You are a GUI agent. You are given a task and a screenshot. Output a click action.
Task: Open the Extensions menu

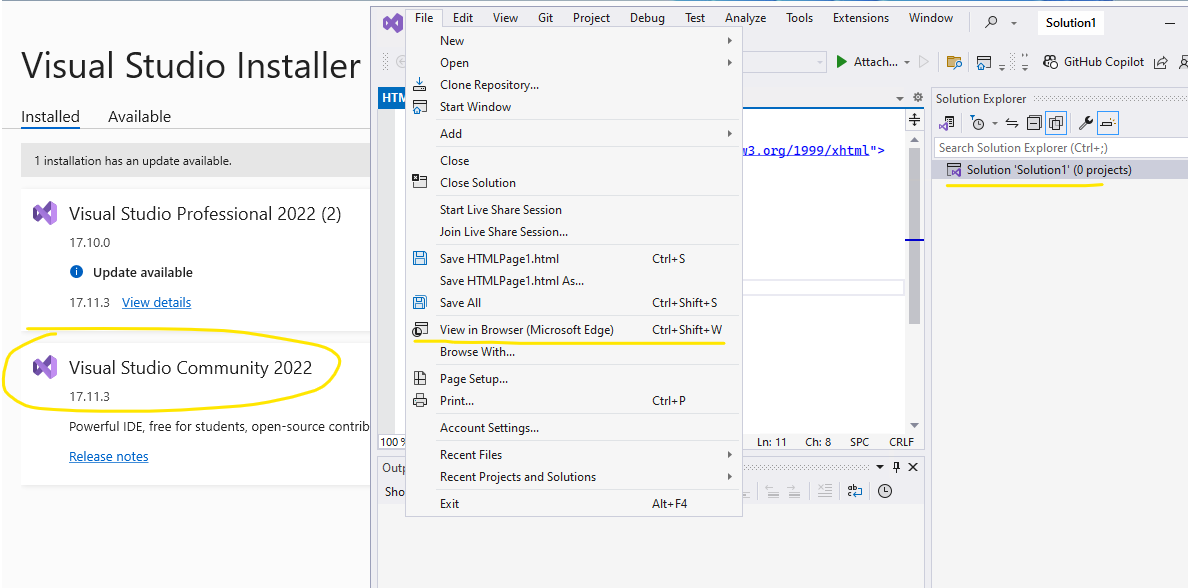(861, 17)
